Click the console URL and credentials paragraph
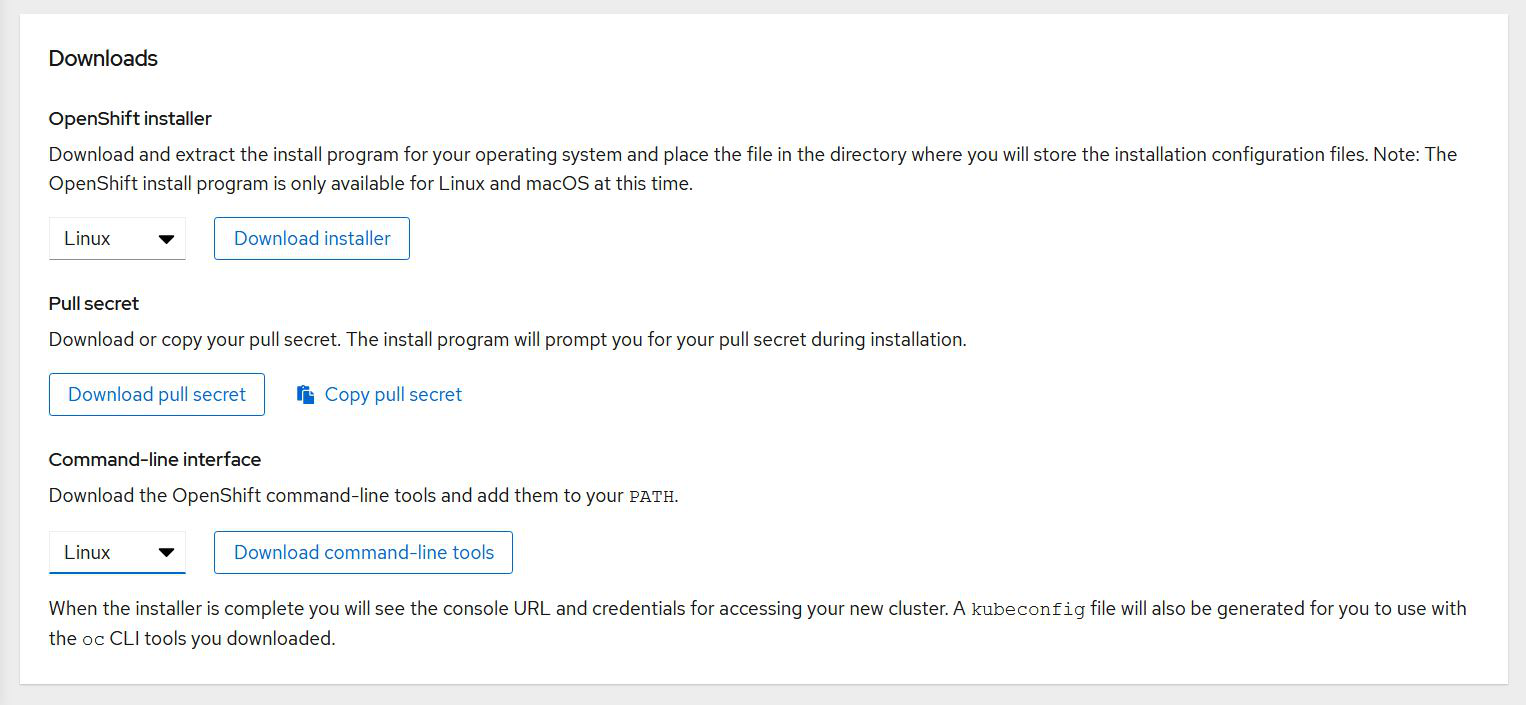This screenshot has height=705, width=1526. [500, 609]
